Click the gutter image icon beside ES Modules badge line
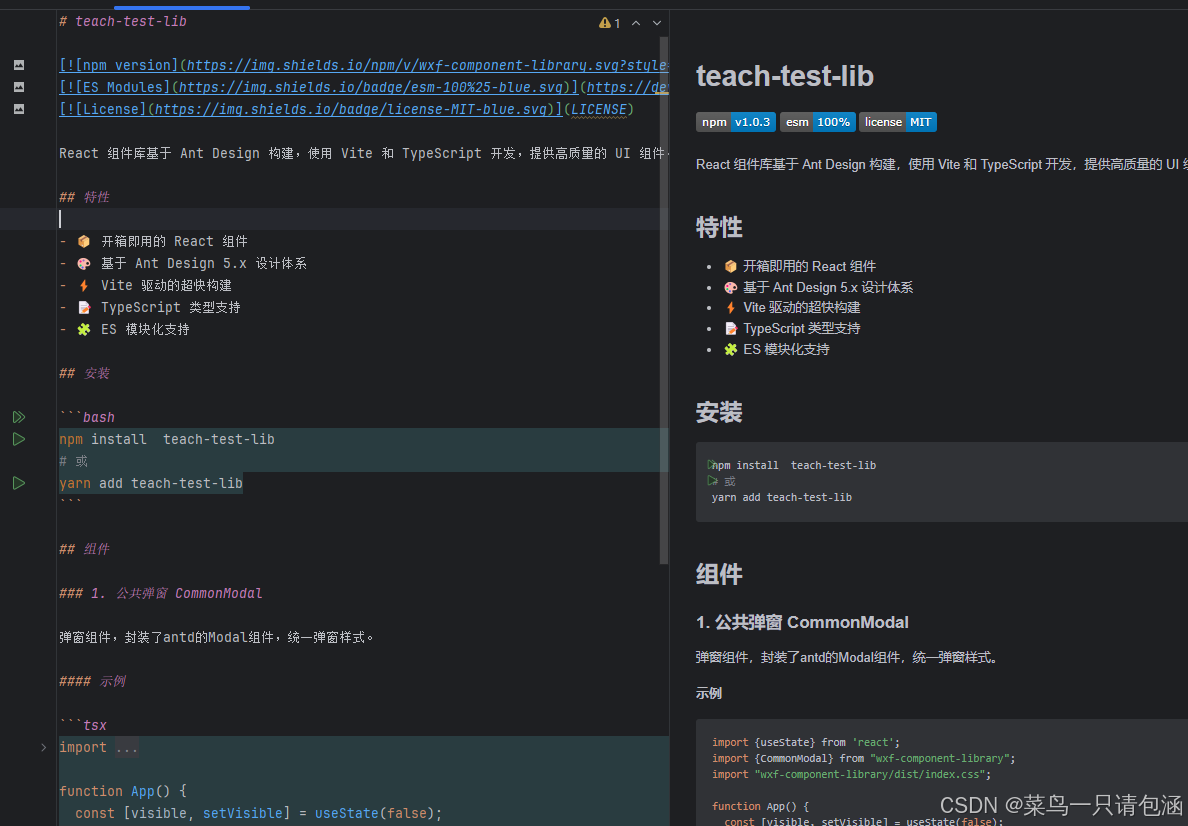This screenshot has width=1188, height=826. tap(19, 87)
